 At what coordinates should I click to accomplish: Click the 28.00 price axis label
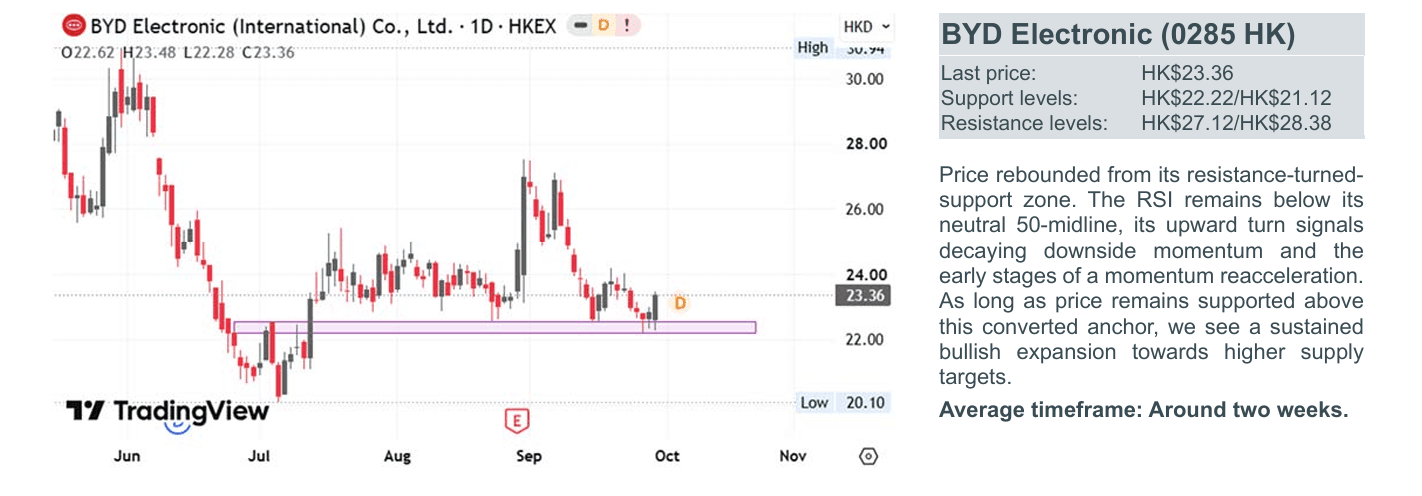pos(864,144)
